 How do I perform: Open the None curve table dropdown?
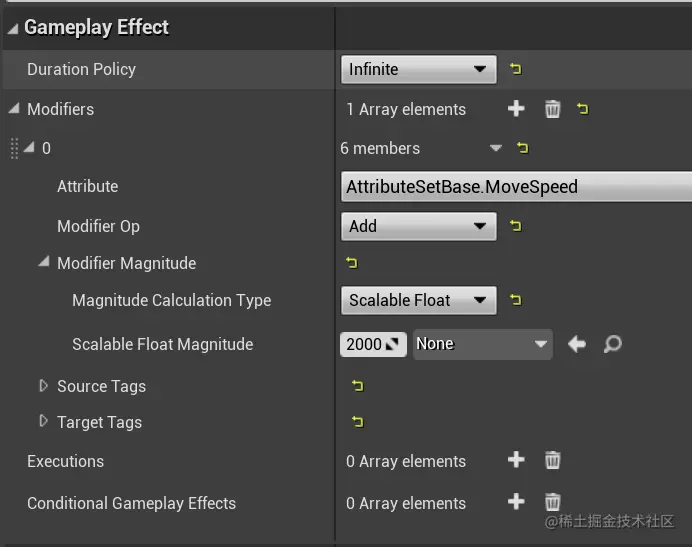click(x=482, y=344)
